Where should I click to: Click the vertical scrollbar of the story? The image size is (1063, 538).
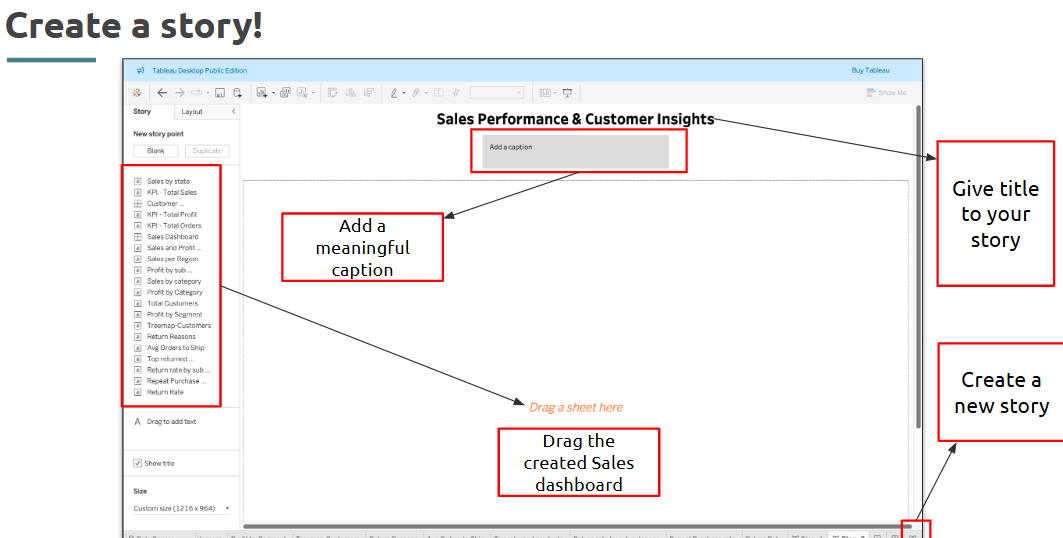click(919, 266)
